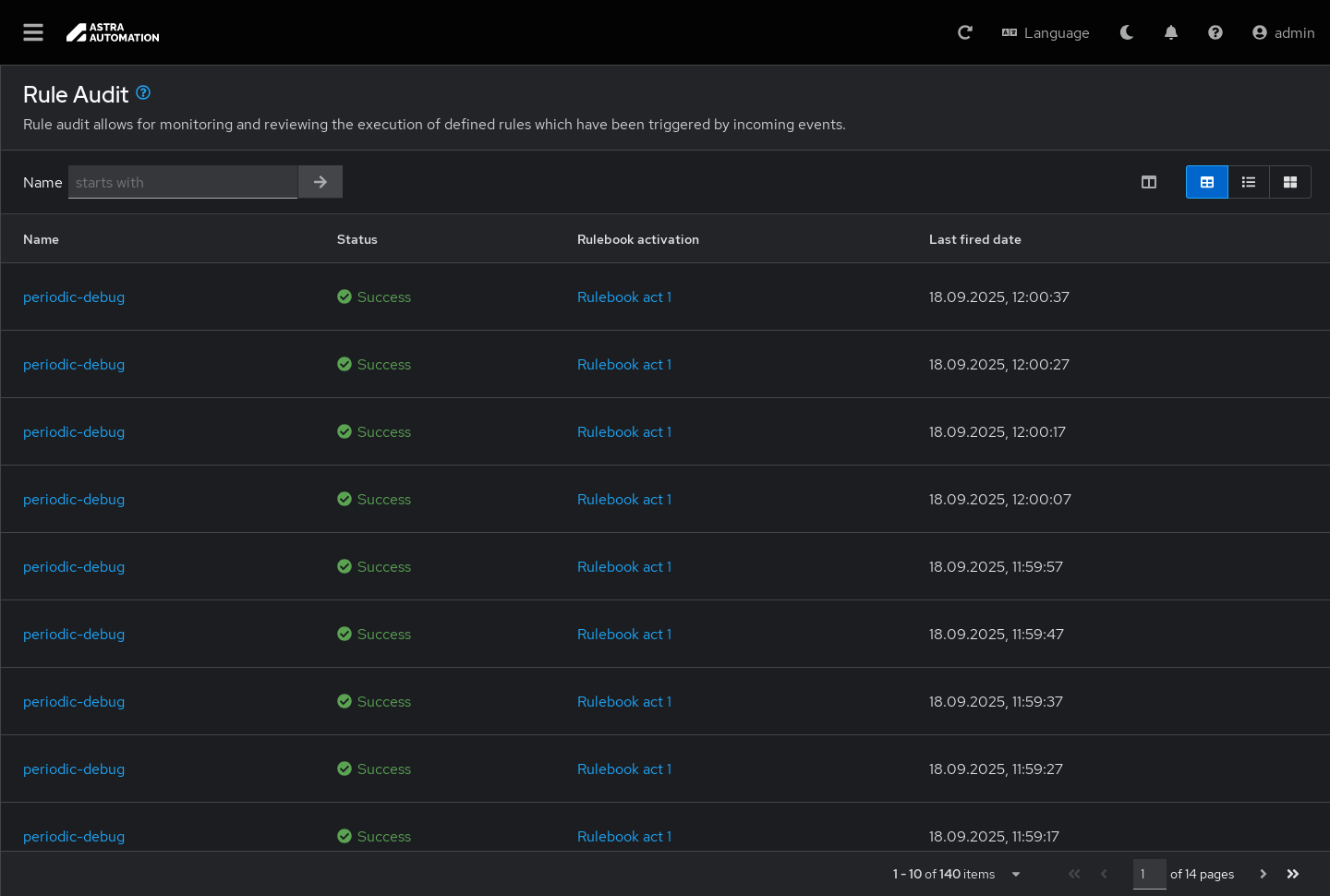Image resolution: width=1330 pixels, height=896 pixels.
Task: Open the notifications bell
Action: click(1171, 32)
